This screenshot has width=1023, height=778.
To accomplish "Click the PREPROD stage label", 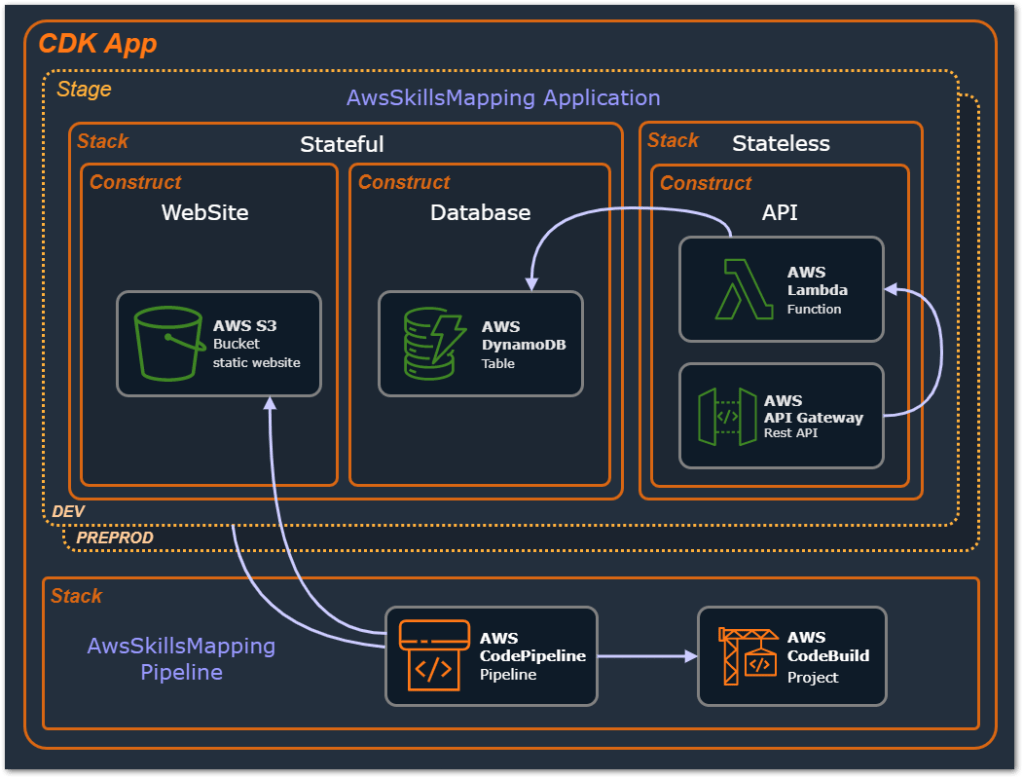I will tap(115, 538).
